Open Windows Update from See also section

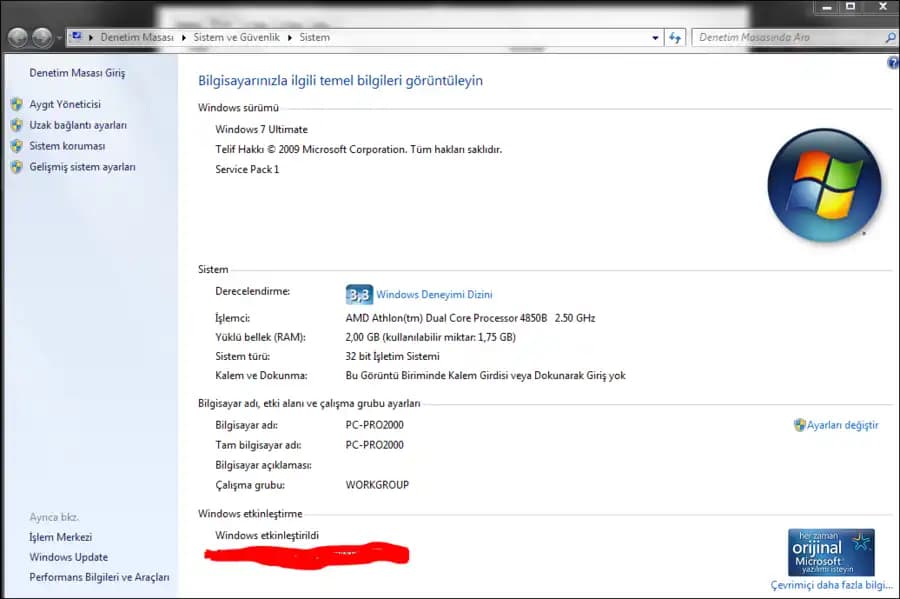(68, 557)
